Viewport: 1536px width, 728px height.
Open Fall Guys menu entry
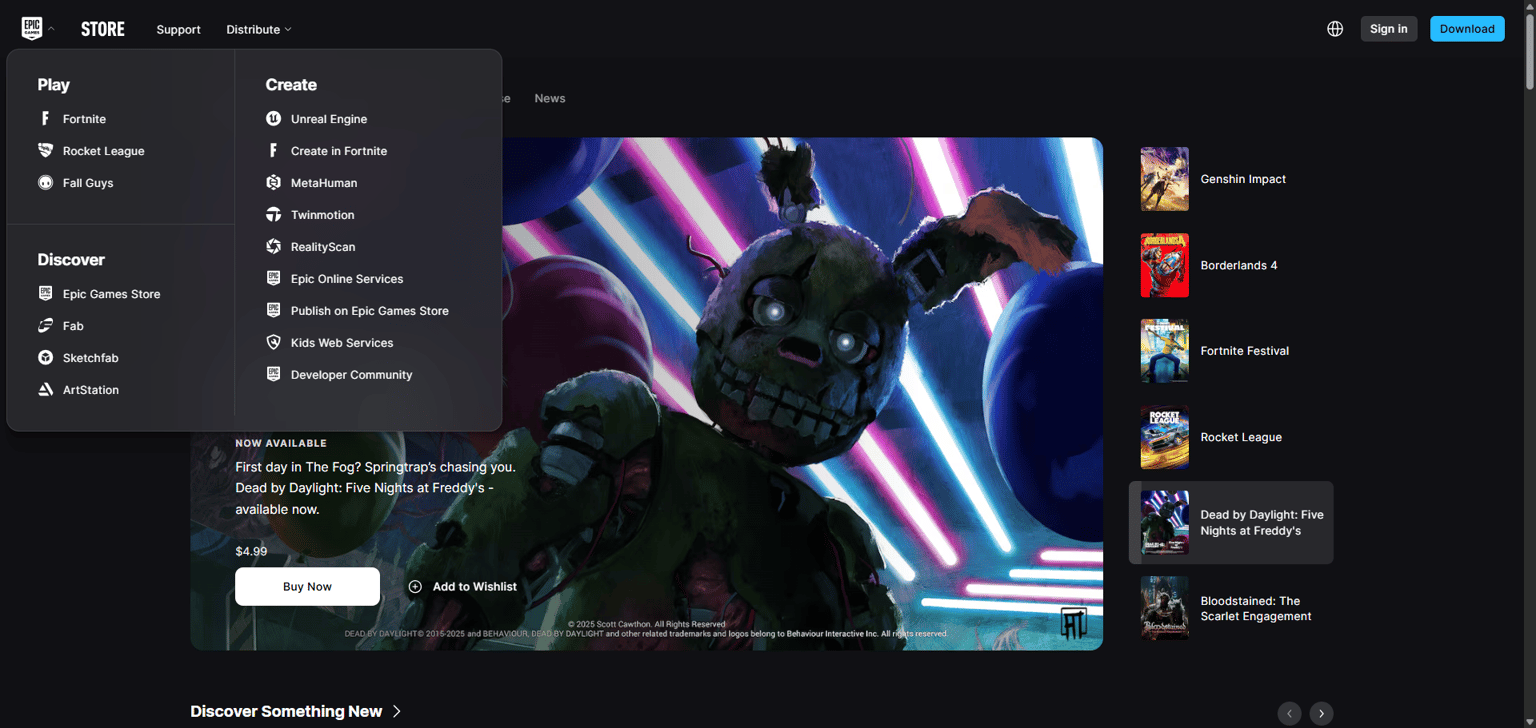88,183
